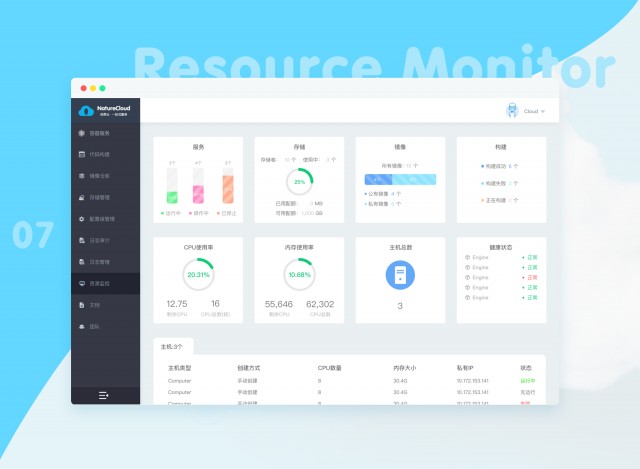Screen dimensions: 640x469
Task: Click the 12.75 remaining CPU value
Action: (177, 304)
